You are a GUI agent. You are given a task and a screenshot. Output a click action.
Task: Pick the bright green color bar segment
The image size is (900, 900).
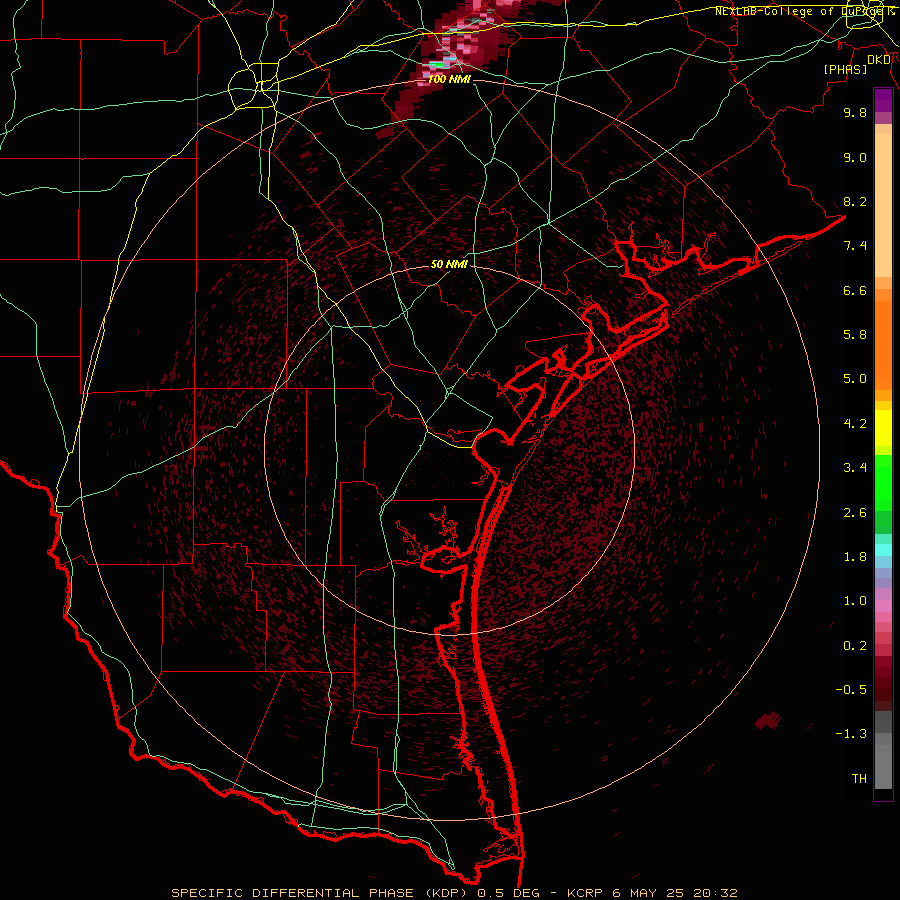883,482
